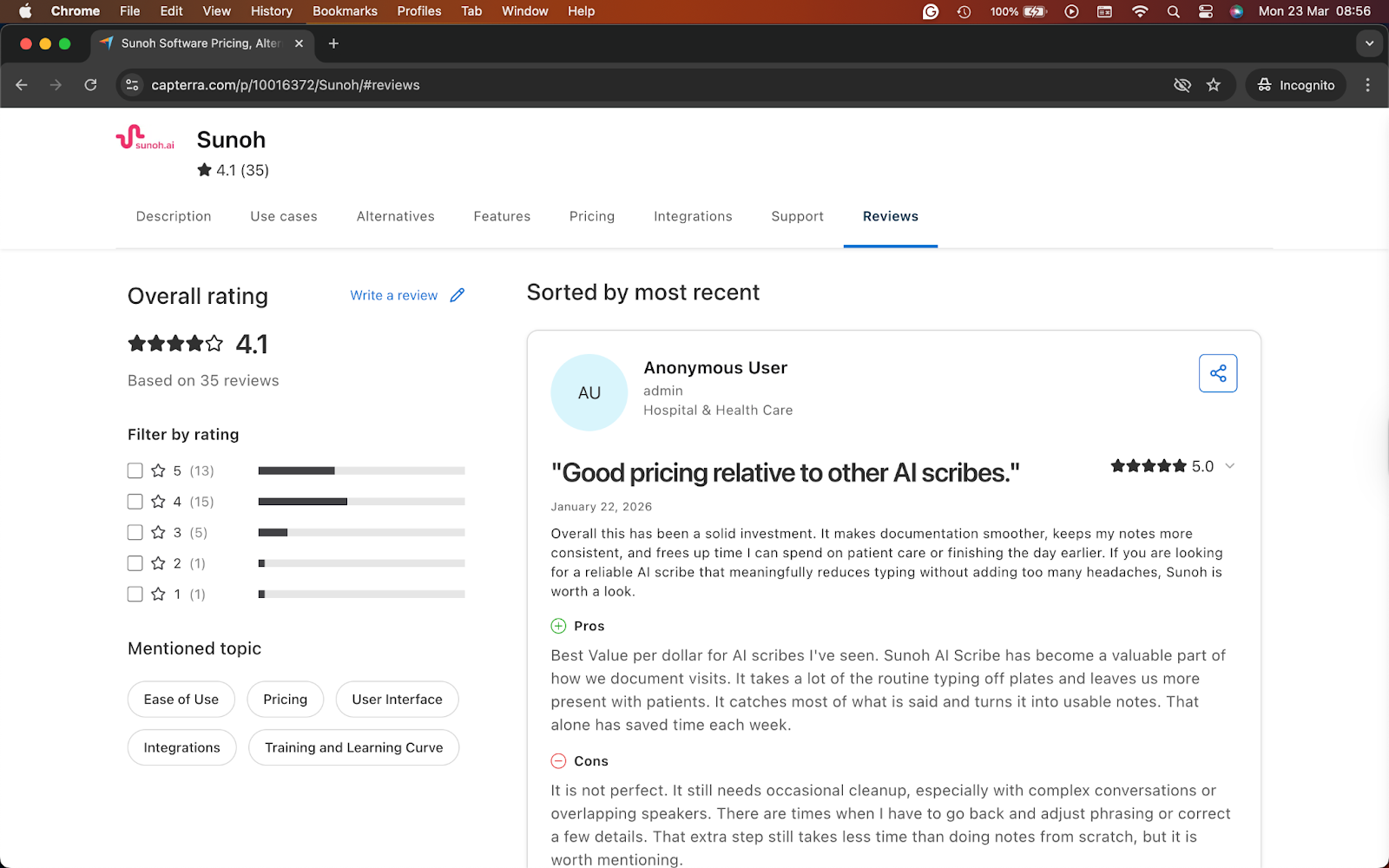Click the pencil icon beside Write a review

click(458, 295)
